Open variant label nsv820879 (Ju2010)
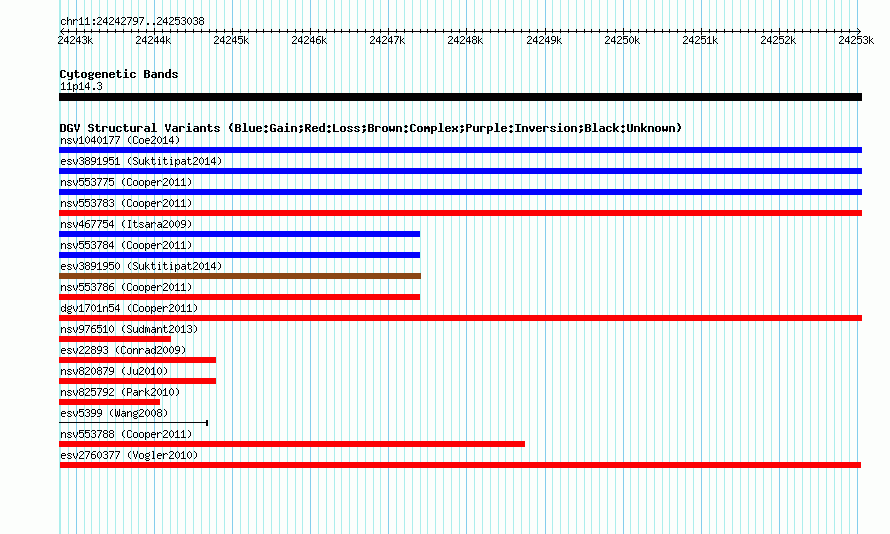 pos(114,371)
